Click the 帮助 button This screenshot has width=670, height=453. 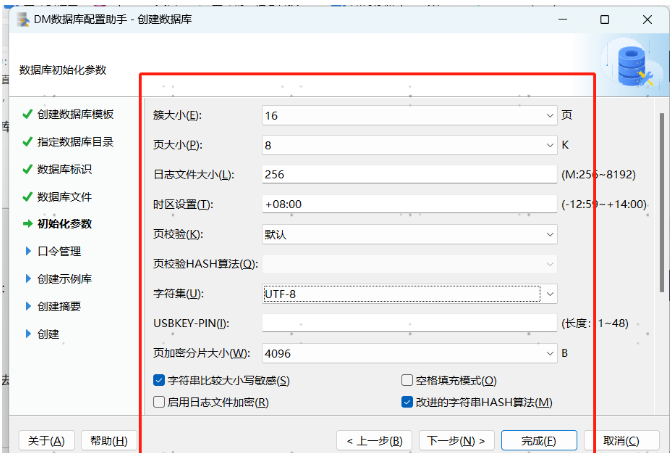coord(109,441)
